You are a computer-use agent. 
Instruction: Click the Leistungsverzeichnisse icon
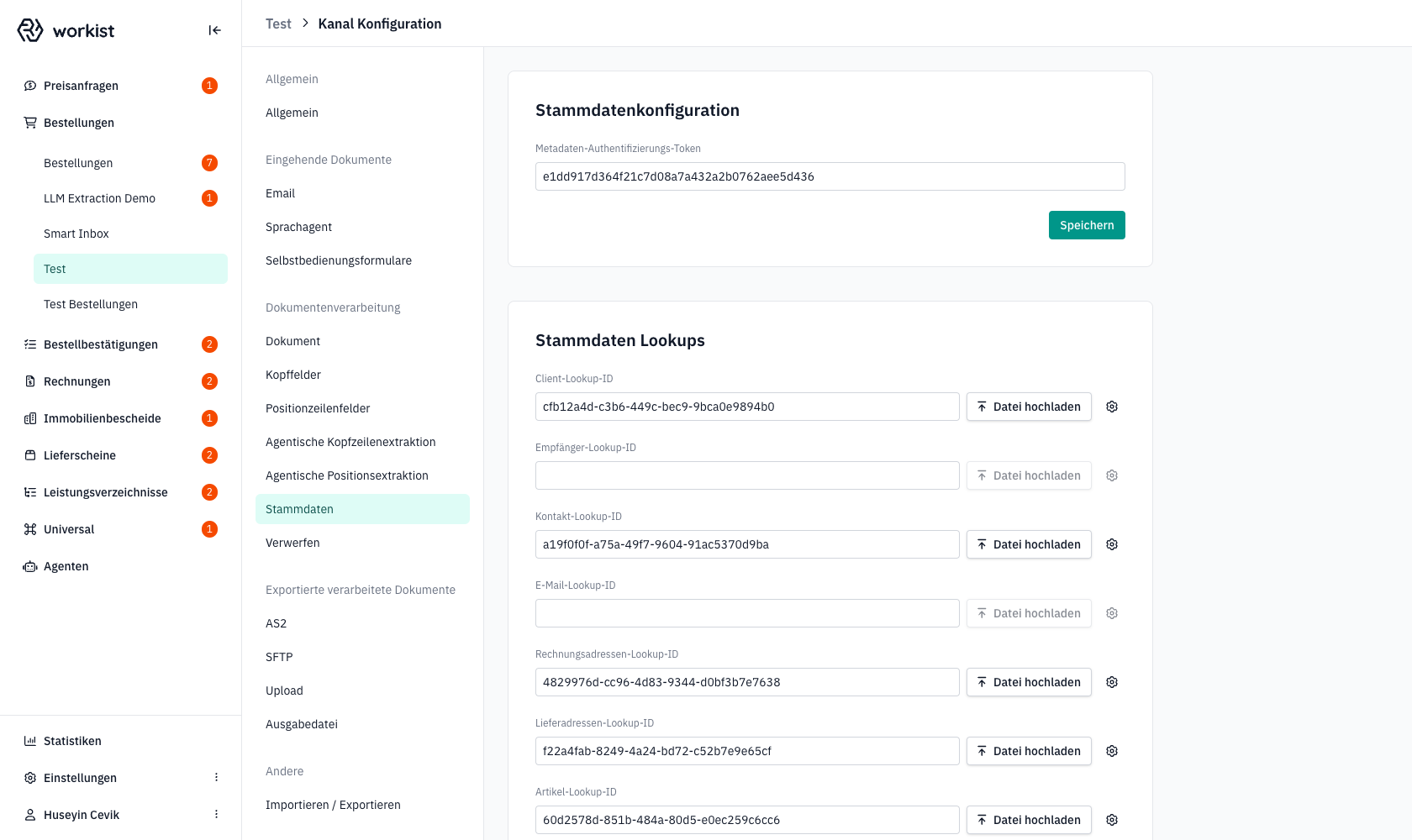[30, 492]
